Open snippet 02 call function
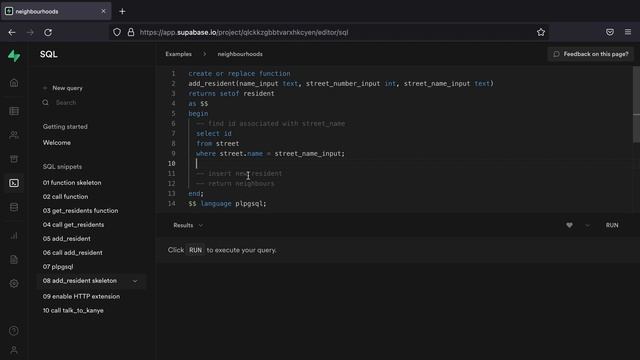The image size is (640, 360). pyautogui.click(x=65, y=196)
